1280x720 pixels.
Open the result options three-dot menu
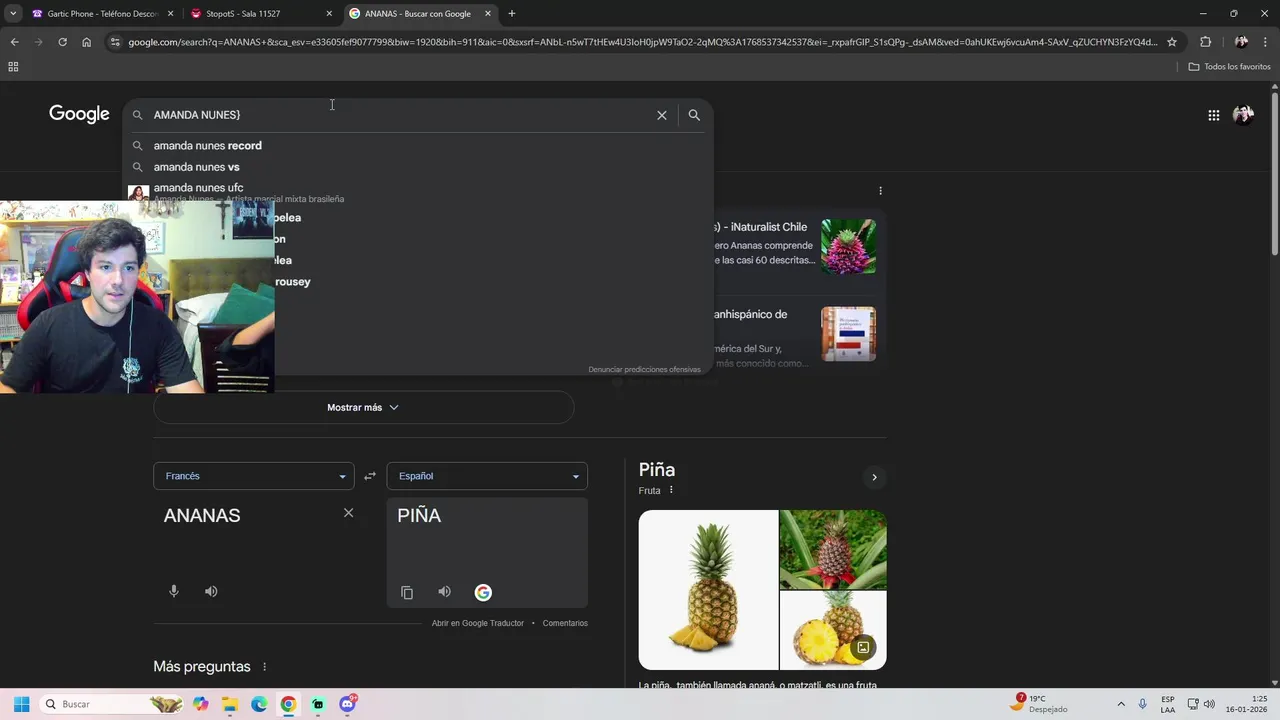pyautogui.click(x=880, y=190)
